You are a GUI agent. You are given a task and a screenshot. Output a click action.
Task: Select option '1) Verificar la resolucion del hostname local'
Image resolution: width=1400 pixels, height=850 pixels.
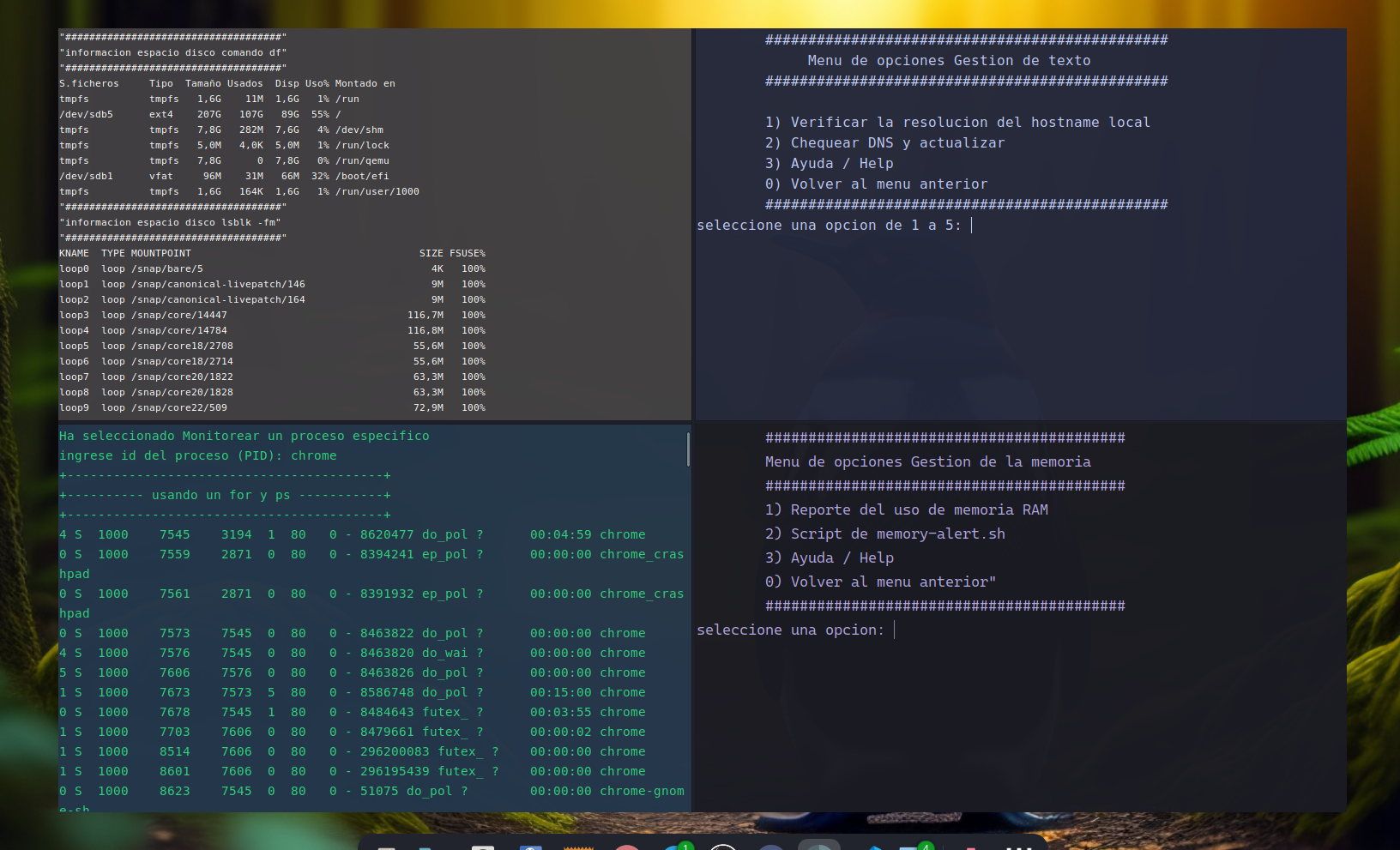click(957, 123)
